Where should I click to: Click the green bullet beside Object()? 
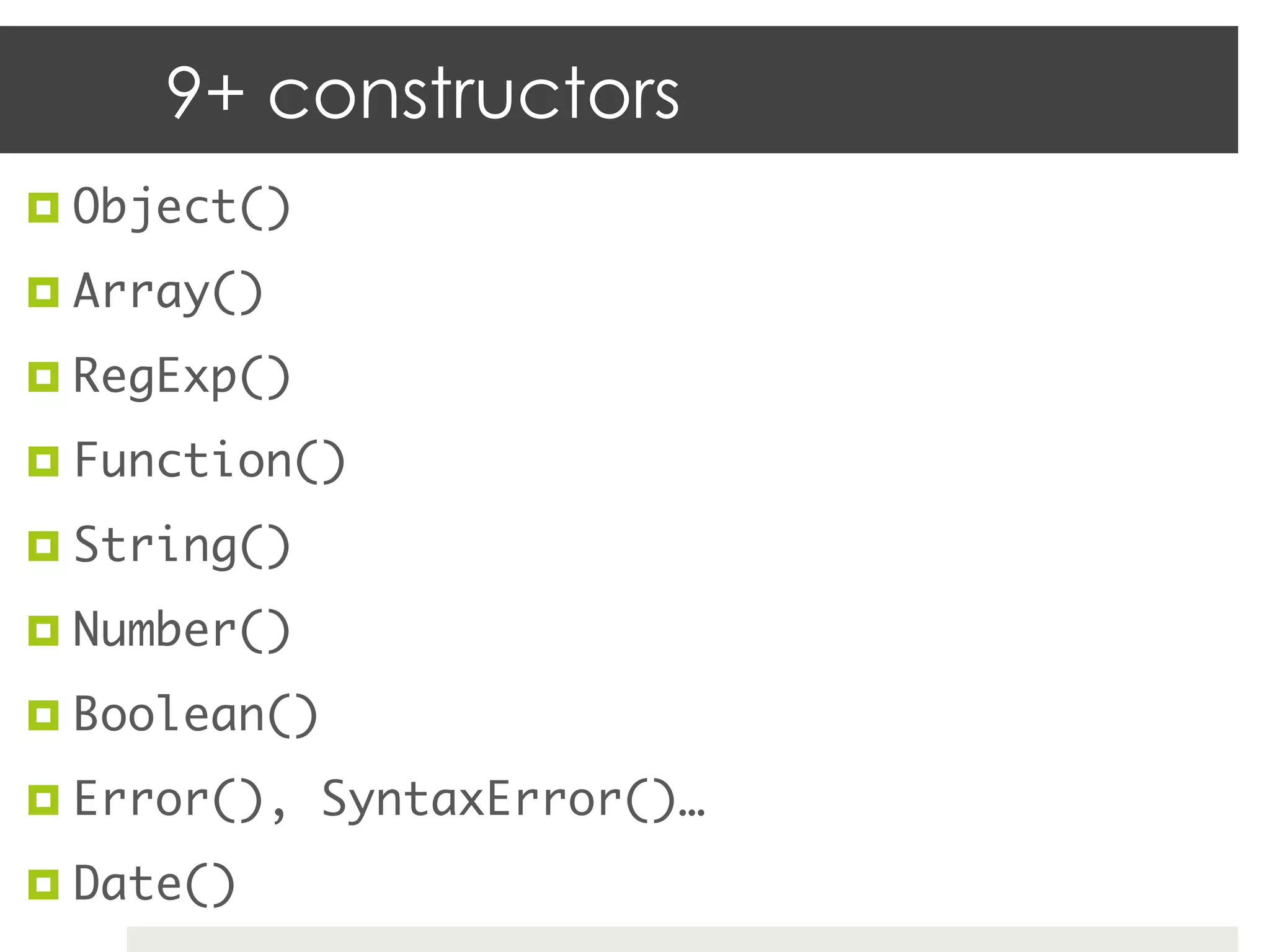pyautogui.click(x=43, y=208)
